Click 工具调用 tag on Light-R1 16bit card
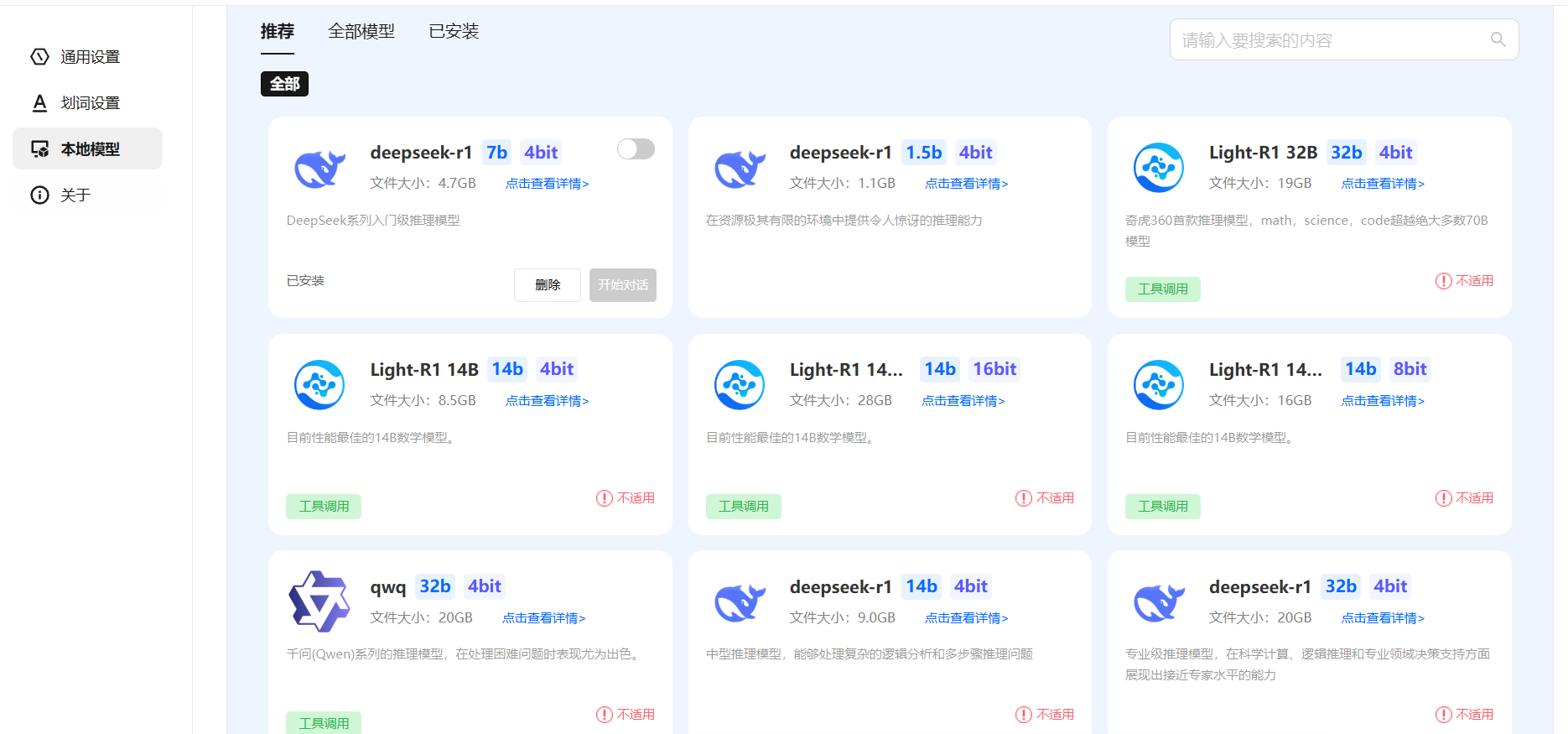 point(744,507)
